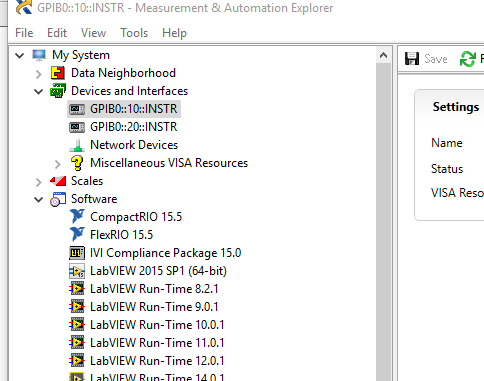Click the LabVIEW Run-Time 12.0.1 icon
This screenshot has width=484, height=381.
pyautogui.click(x=77, y=361)
